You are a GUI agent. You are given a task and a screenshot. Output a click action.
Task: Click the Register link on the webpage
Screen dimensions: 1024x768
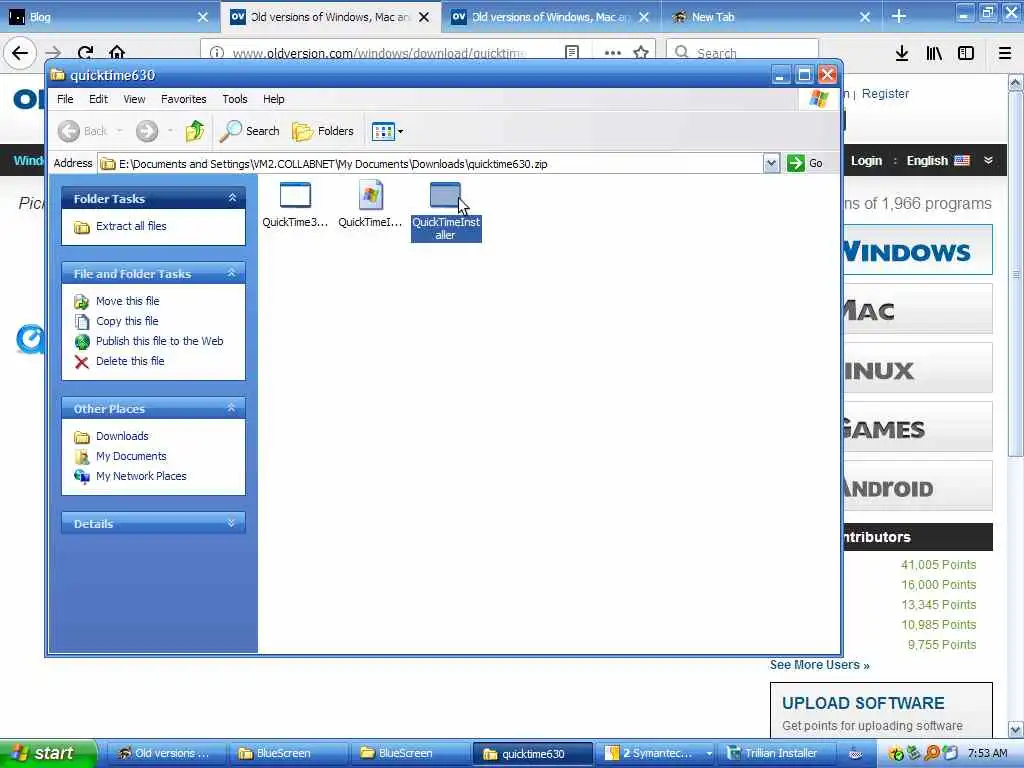click(x=885, y=93)
